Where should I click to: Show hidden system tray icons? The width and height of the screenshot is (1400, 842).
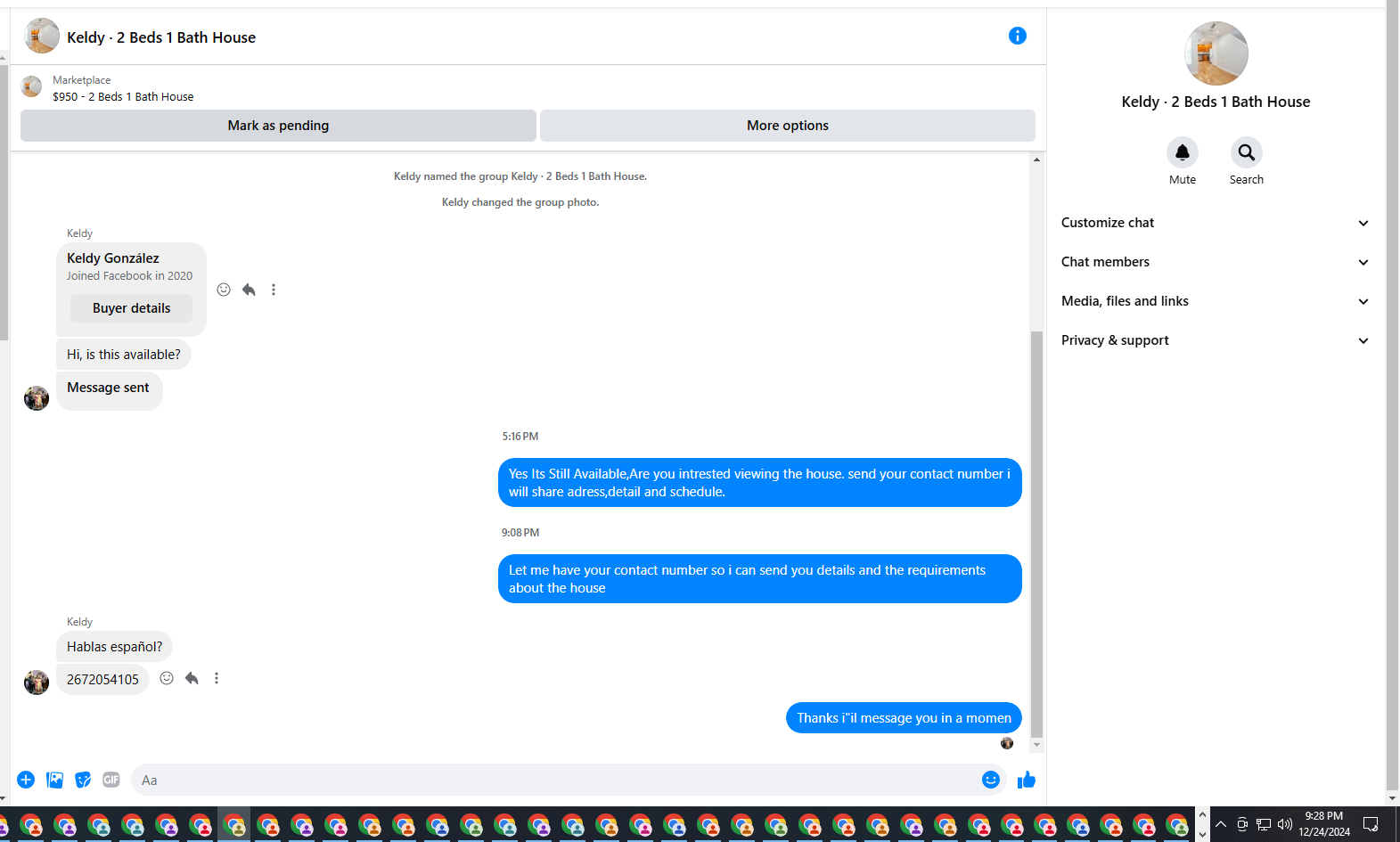coord(1221,824)
